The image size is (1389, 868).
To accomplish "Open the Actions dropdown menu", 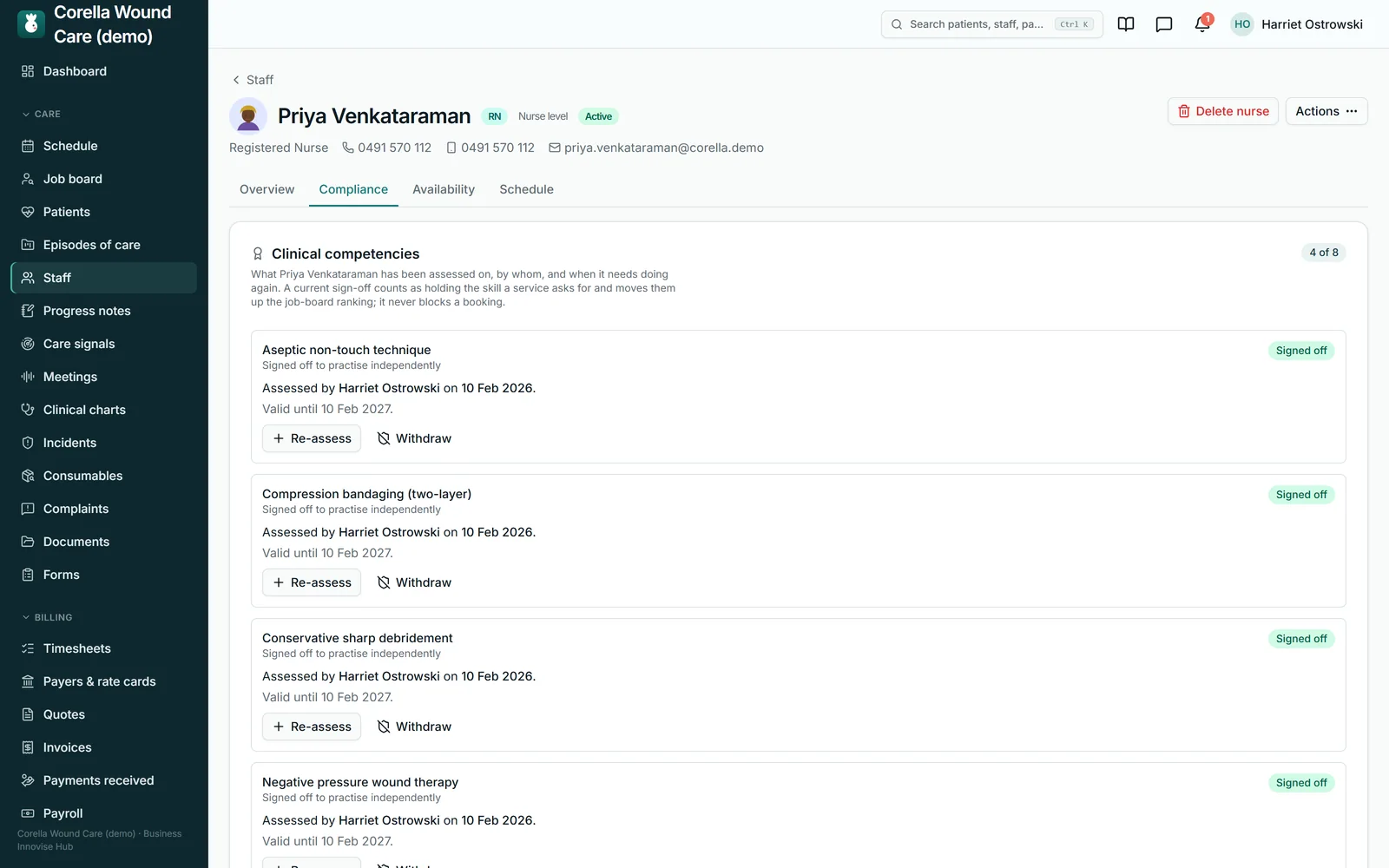I will point(1326,111).
